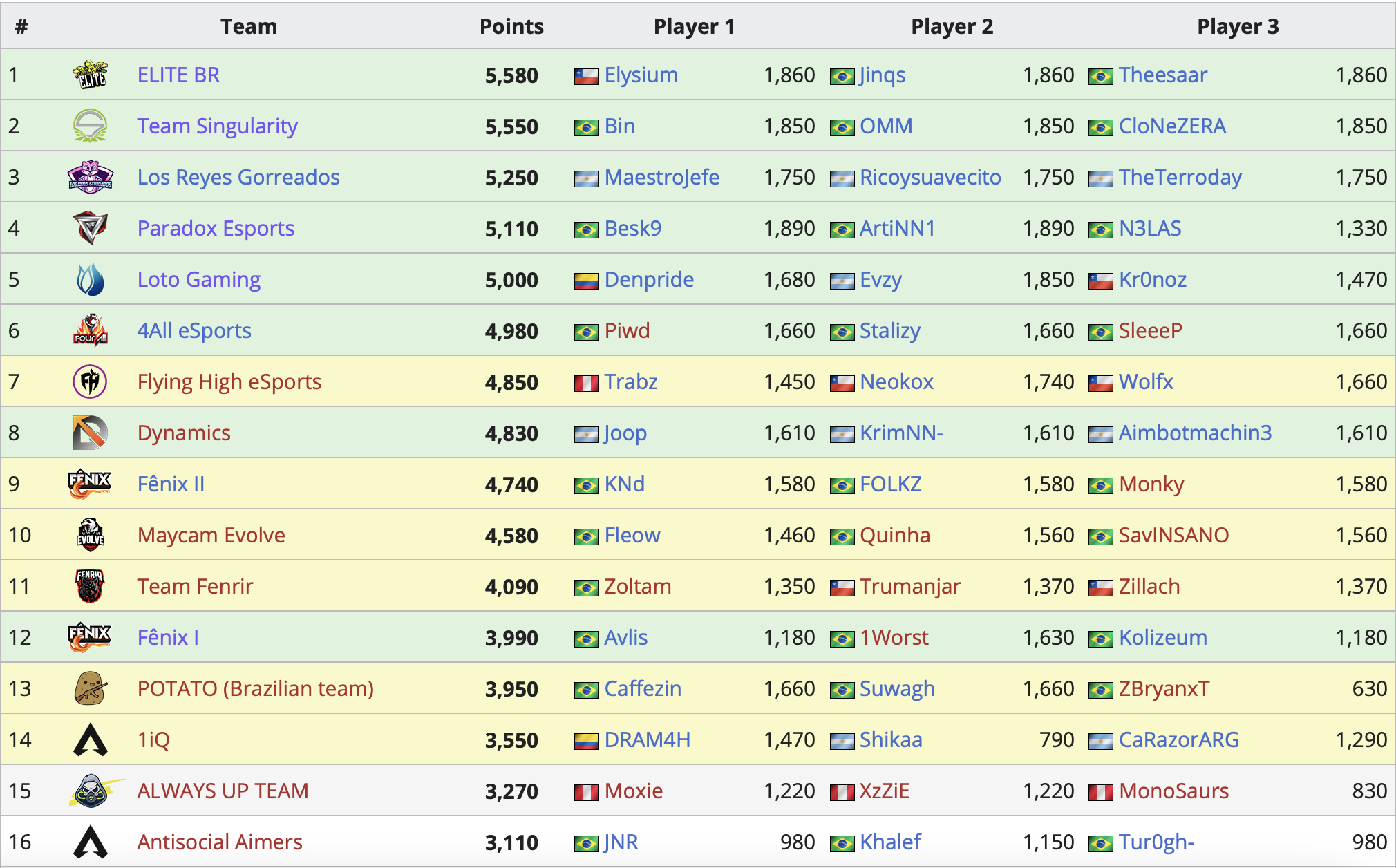Open the Los Reyes Gorreados logo

91,177
